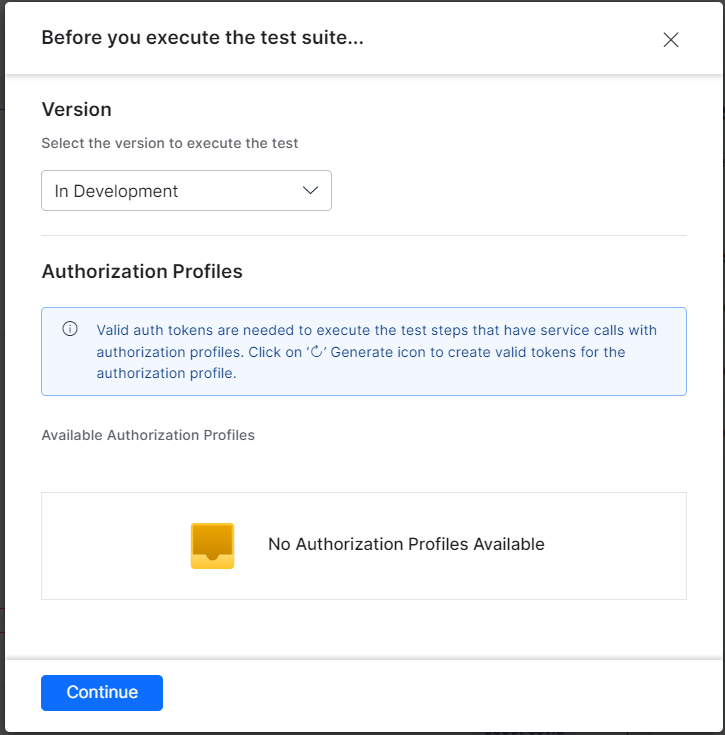Click the final 'authorization profile.' notice line
This screenshot has height=735, width=725.
click(165, 373)
